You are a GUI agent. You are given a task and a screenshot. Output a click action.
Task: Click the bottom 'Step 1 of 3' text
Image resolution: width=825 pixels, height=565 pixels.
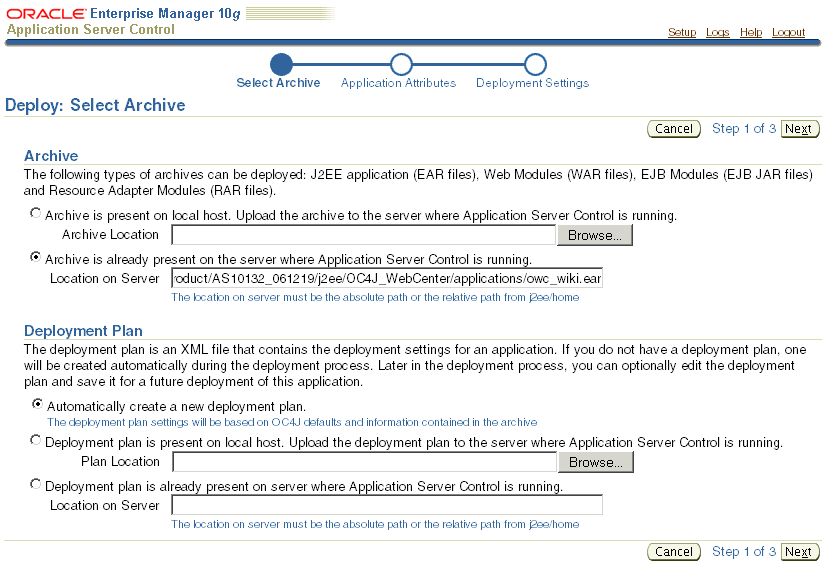(x=744, y=551)
